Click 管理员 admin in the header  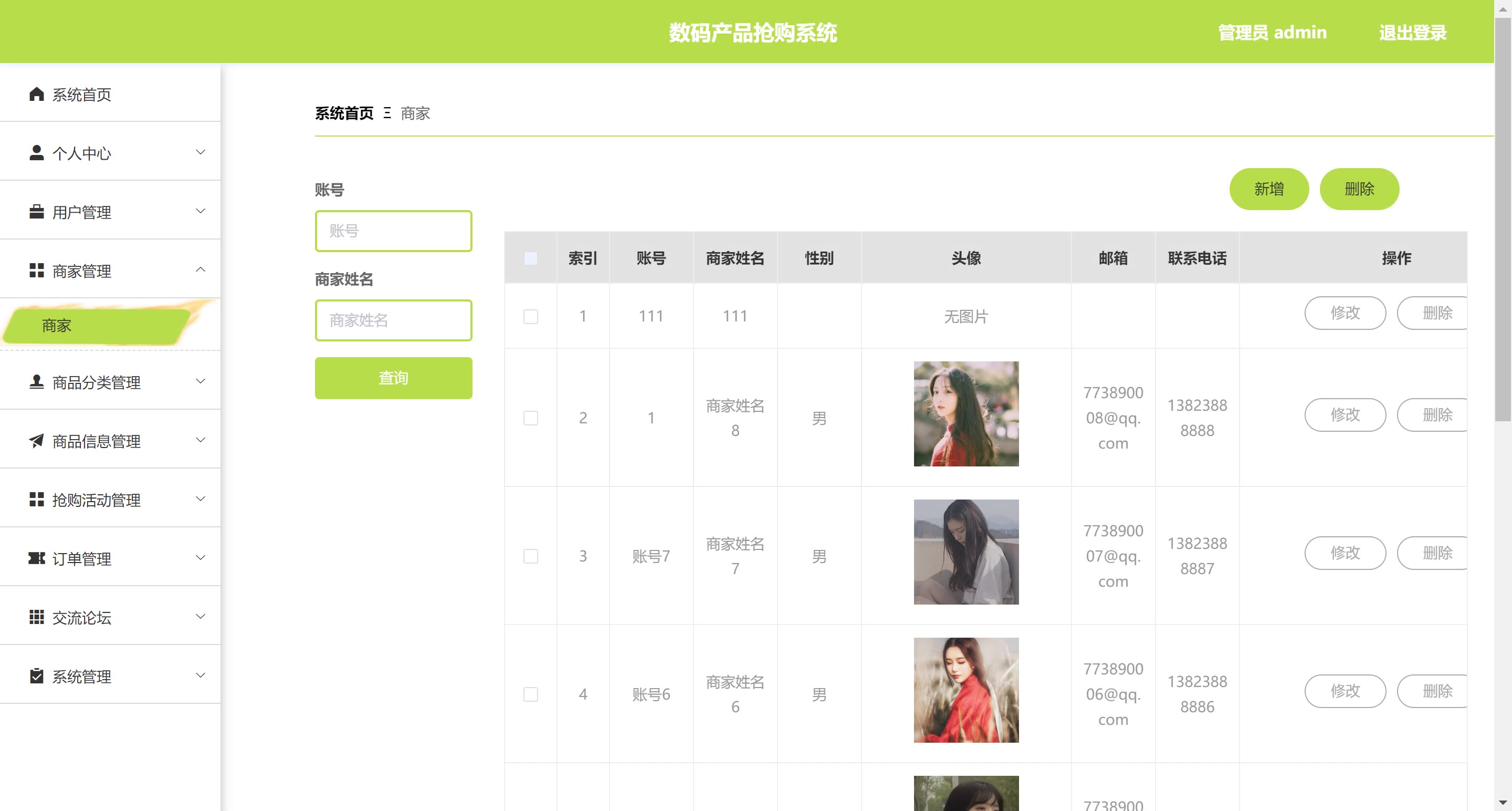click(x=1272, y=32)
